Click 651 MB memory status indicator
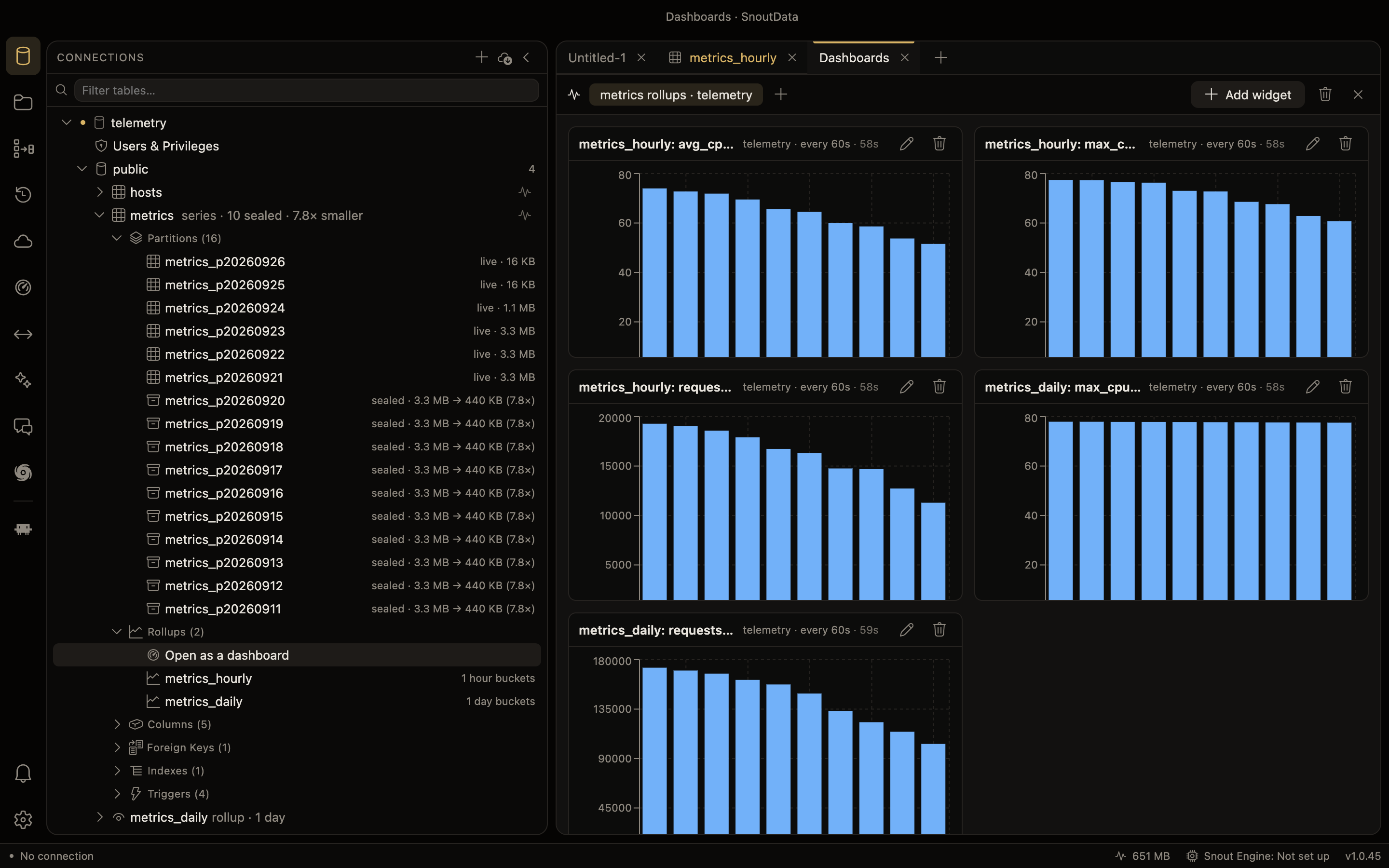Screen dimensions: 1389x868 pyautogui.click(x=1142, y=856)
